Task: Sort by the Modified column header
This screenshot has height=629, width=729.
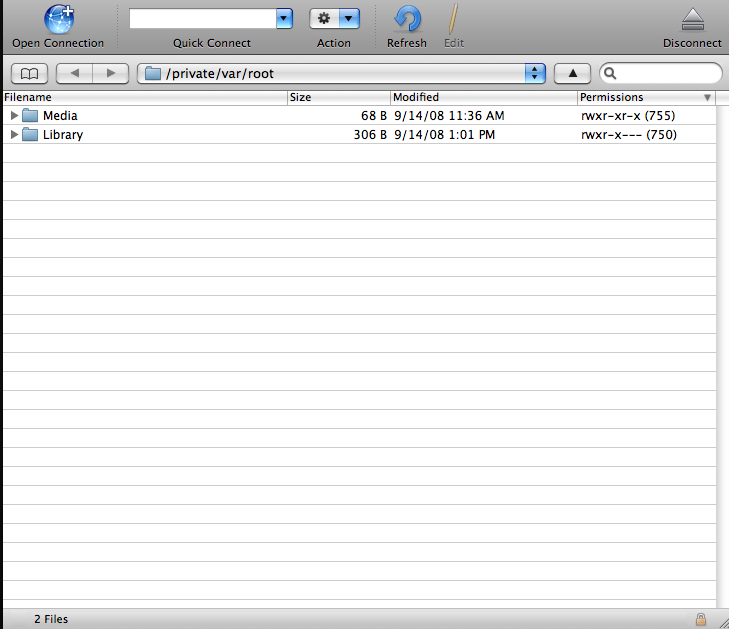Action: tap(484, 97)
